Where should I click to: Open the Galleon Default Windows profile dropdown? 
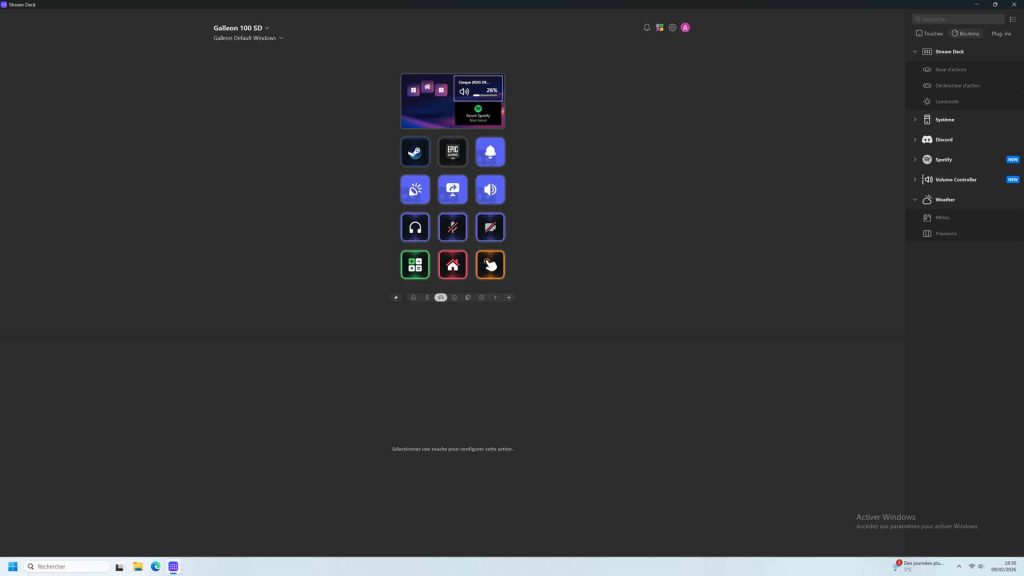[245, 37]
